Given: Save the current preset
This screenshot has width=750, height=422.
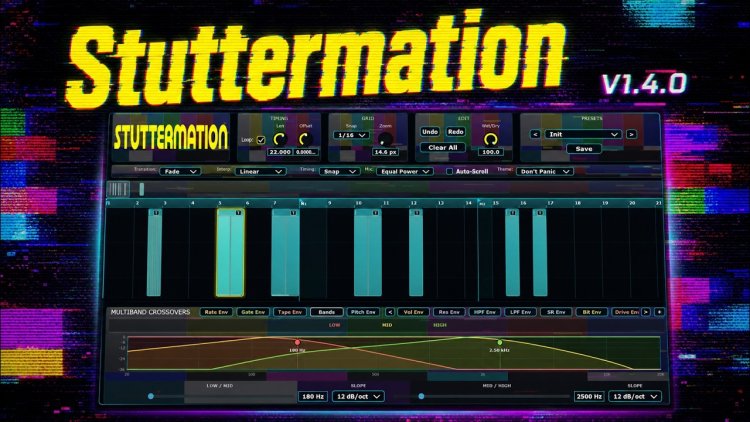Looking at the screenshot, I should (x=584, y=149).
